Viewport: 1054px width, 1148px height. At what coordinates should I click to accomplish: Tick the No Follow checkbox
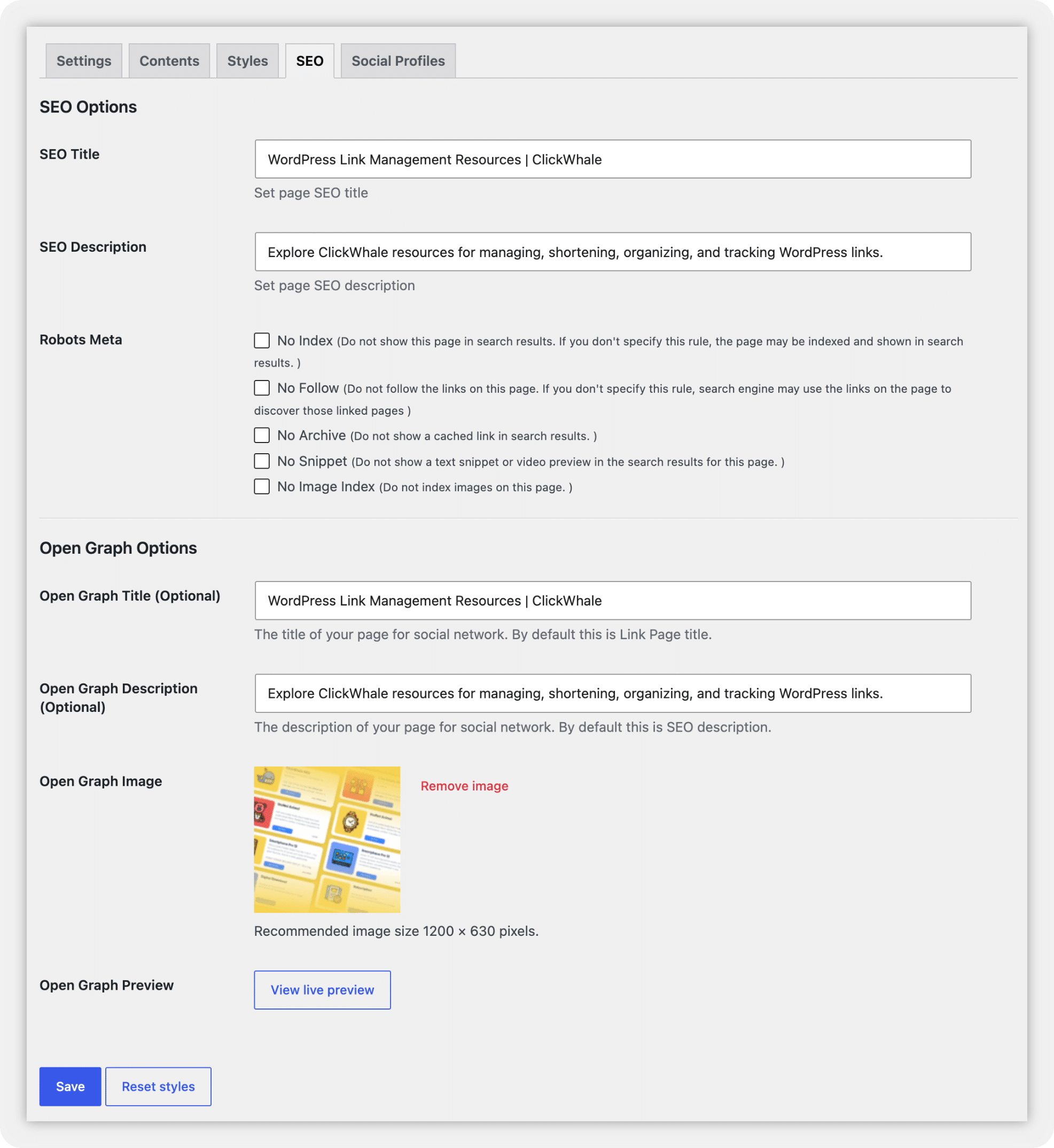262,388
